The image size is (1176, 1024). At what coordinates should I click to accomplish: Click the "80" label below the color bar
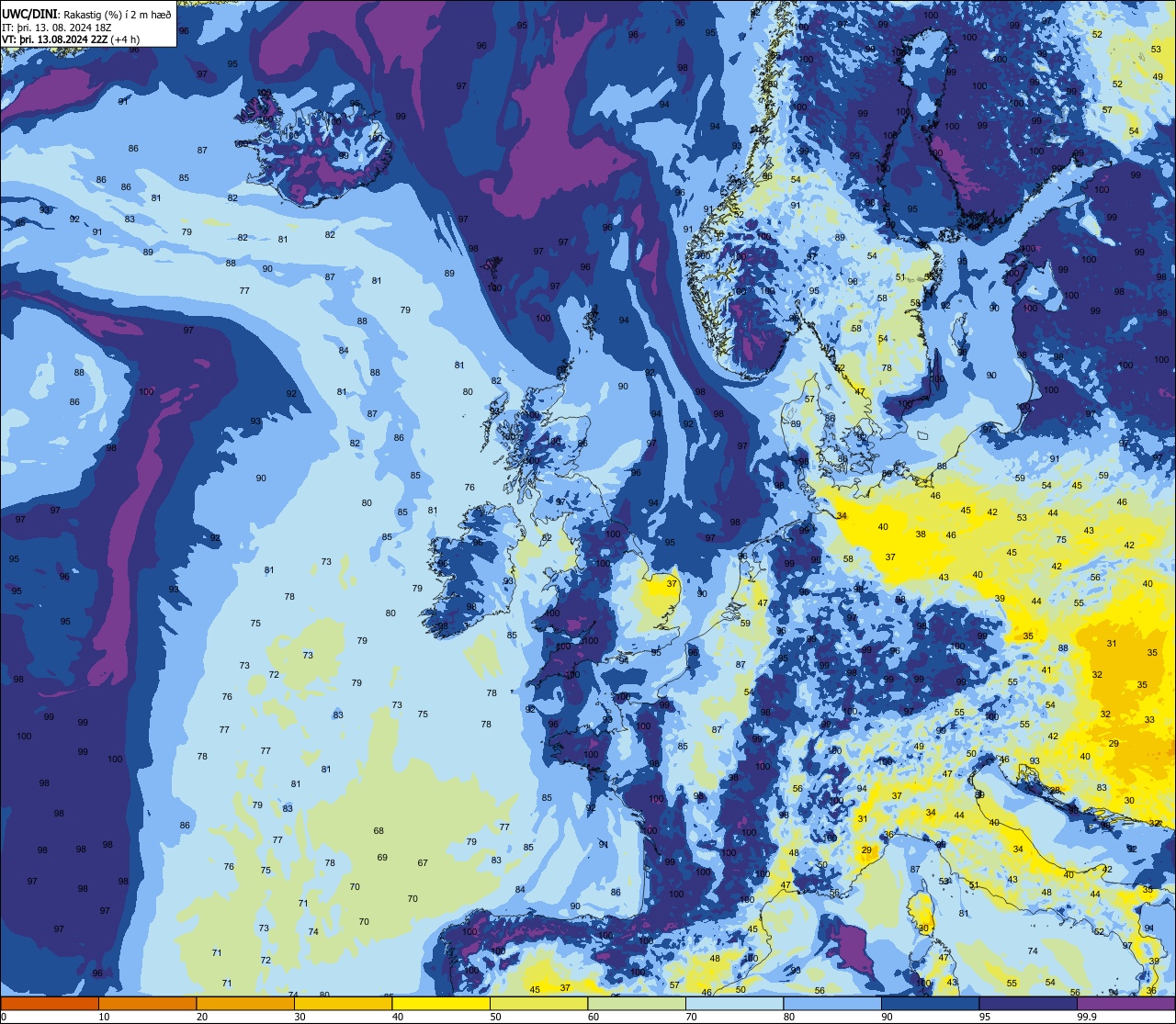(x=789, y=1017)
